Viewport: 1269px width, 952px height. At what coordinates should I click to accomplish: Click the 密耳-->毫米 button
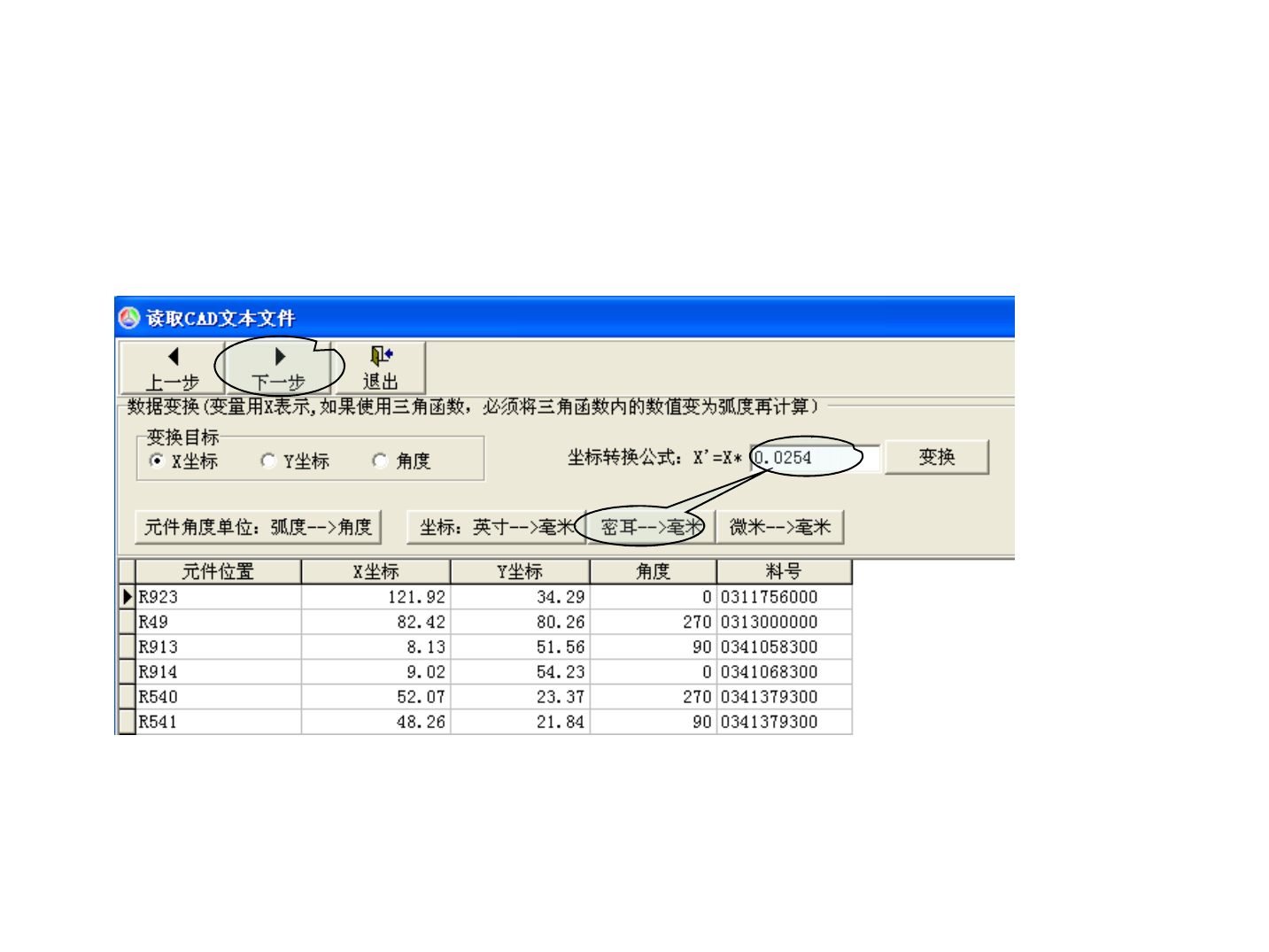click(651, 527)
